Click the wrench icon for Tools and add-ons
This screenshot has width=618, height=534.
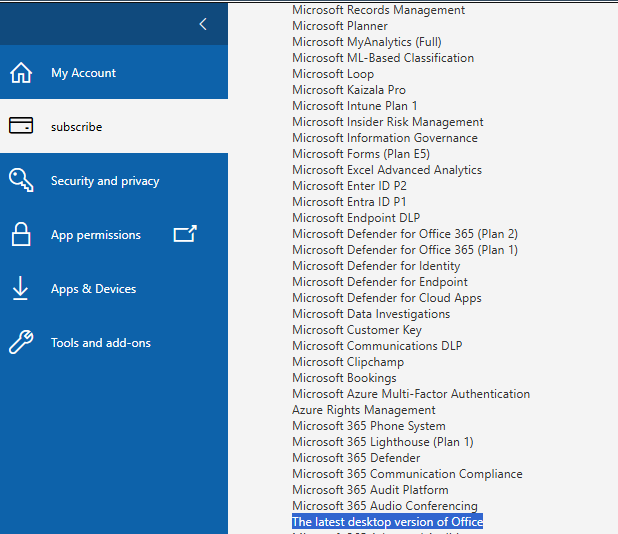[x=21, y=342]
